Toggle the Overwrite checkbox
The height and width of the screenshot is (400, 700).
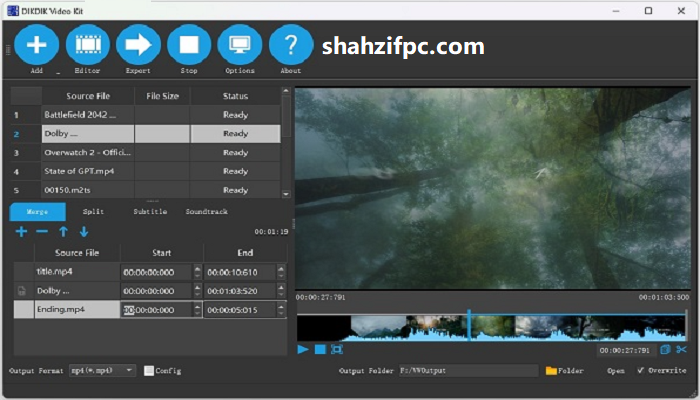point(641,370)
